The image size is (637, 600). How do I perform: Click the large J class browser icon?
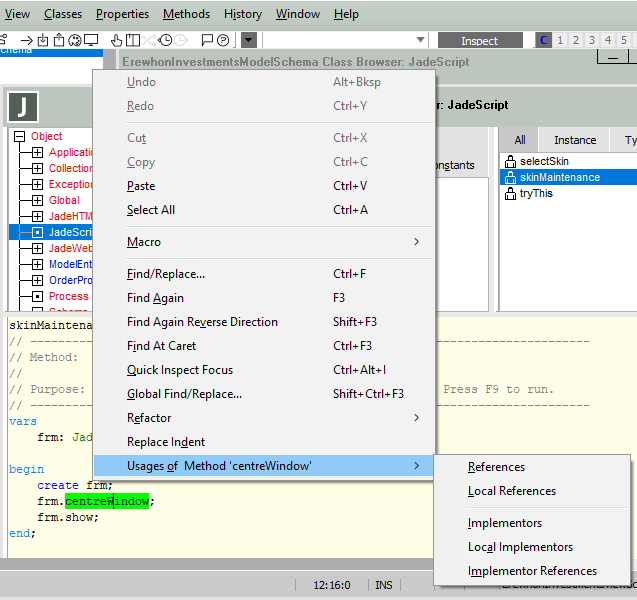coord(23,106)
